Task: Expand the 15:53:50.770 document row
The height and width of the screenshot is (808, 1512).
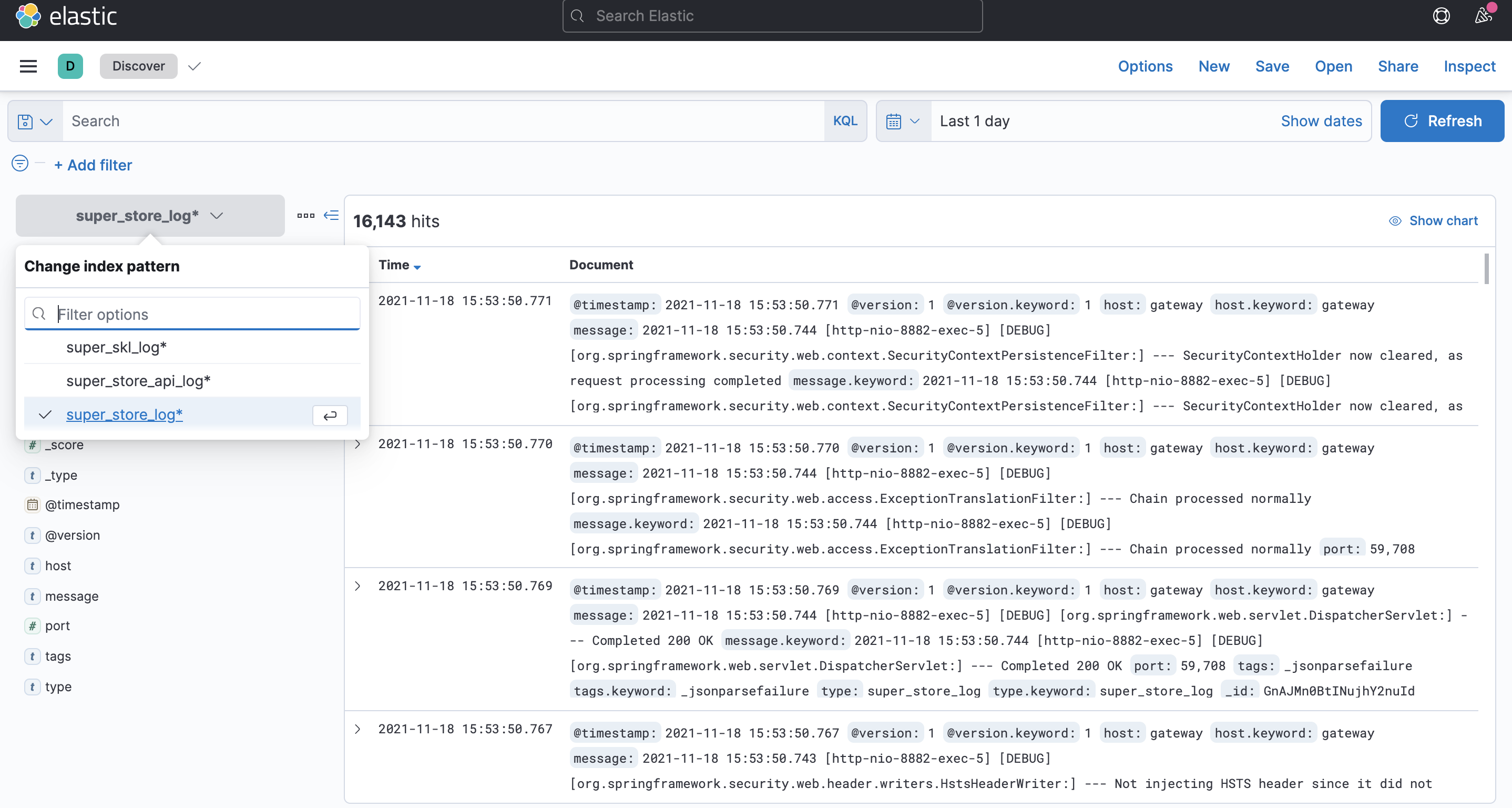Action: coord(357,444)
